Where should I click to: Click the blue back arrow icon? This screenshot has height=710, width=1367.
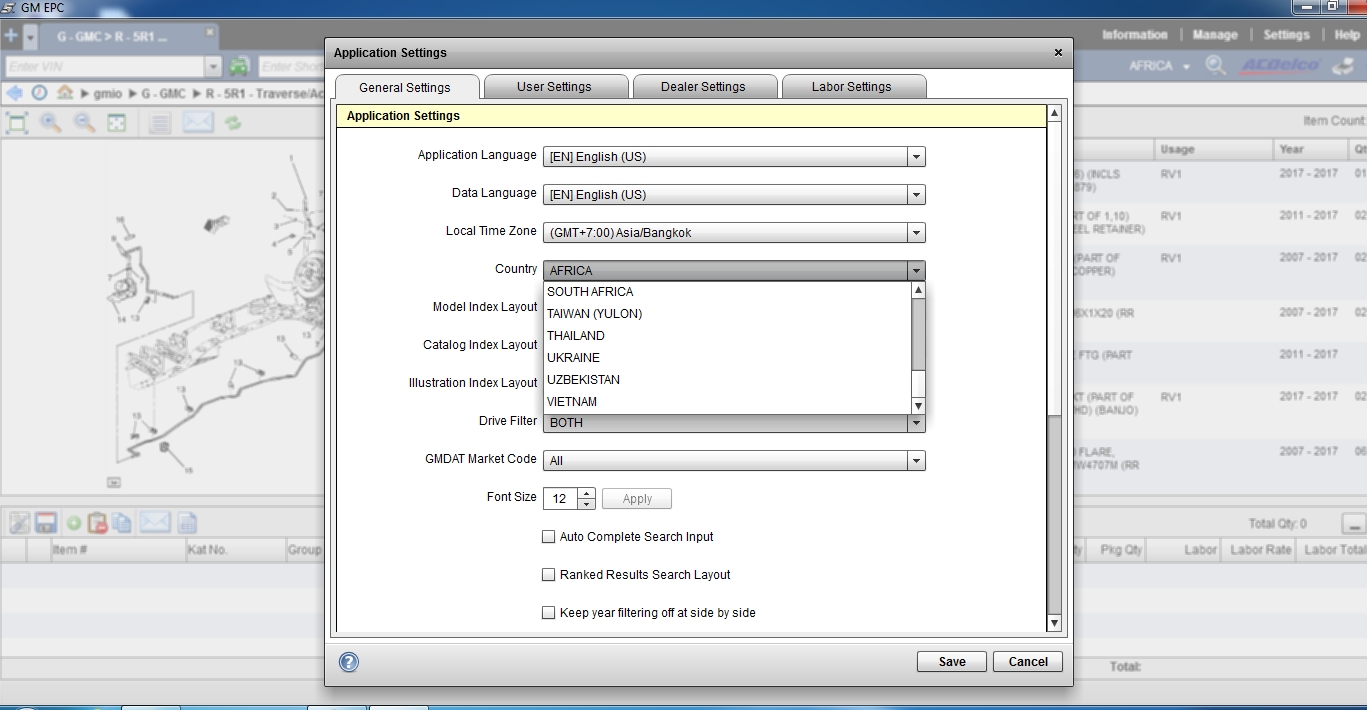(x=14, y=93)
